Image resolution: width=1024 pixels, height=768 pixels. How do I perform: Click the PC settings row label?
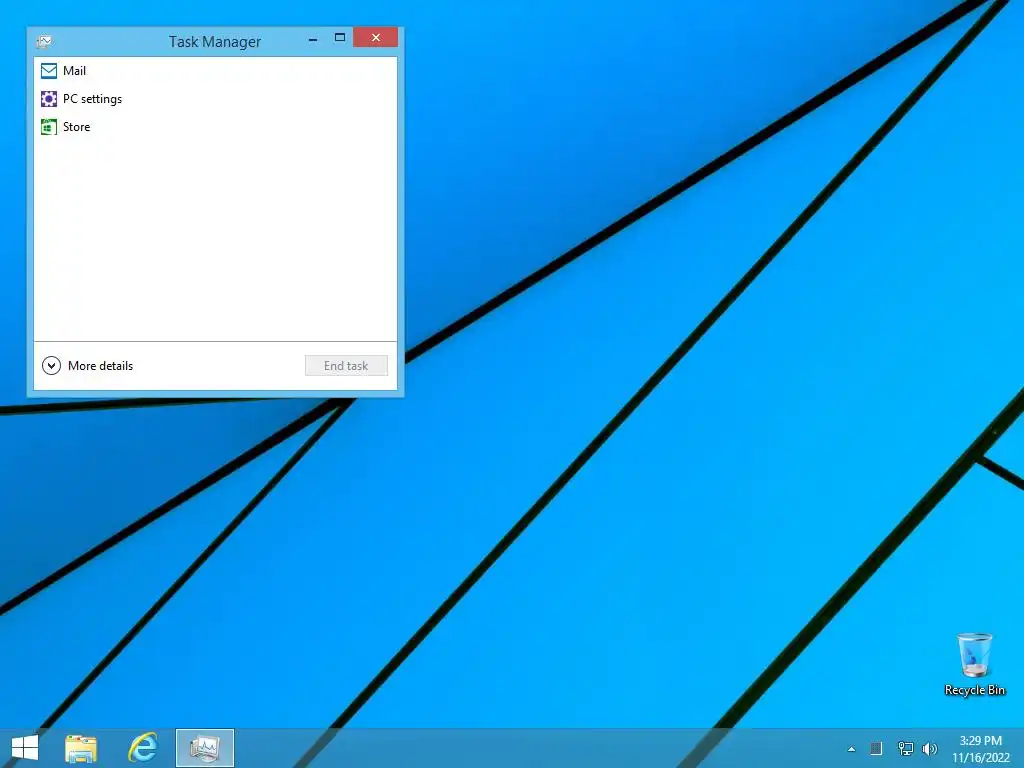92,99
